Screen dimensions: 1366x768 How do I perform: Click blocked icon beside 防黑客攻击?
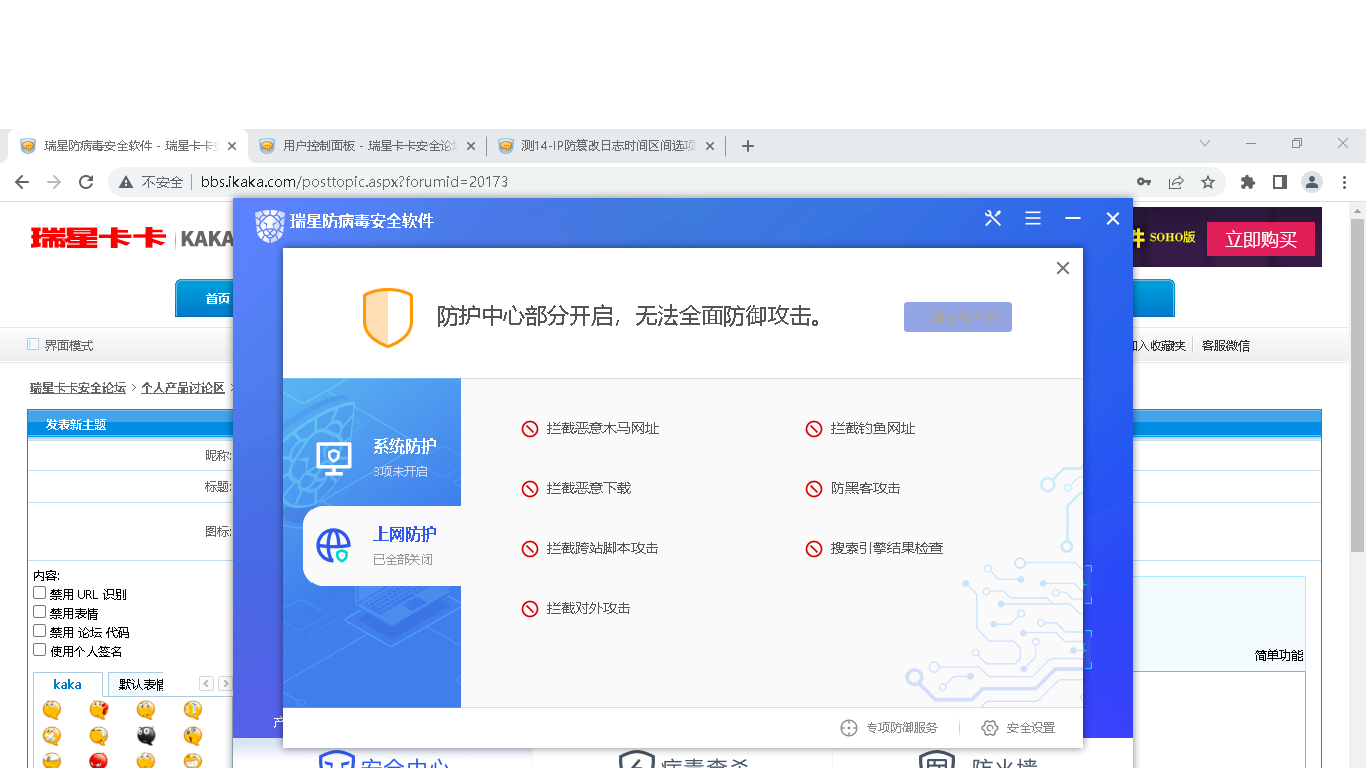(814, 489)
